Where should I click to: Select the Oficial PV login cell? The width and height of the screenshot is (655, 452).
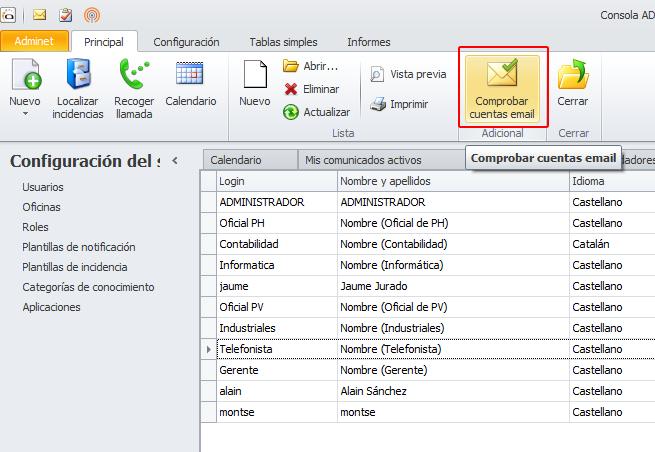click(277, 307)
